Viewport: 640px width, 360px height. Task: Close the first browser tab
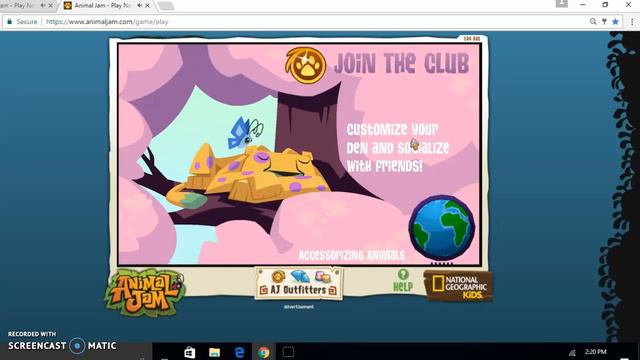[51, 6]
